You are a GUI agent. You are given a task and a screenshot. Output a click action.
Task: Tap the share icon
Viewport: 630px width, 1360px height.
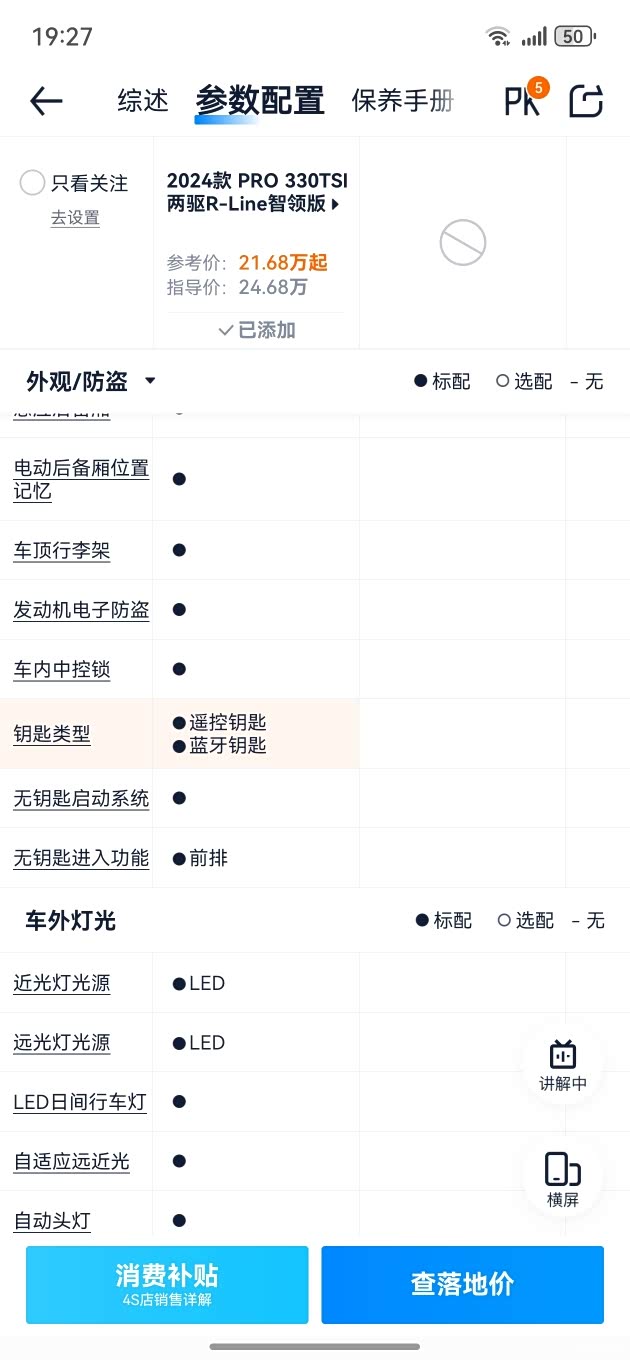coord(587,100)
